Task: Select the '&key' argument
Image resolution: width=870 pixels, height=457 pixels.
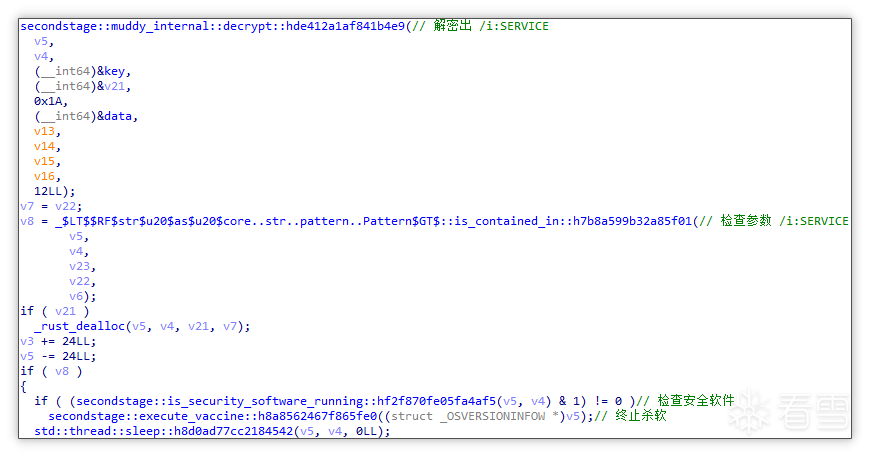Action: pyautogui.click(x=111, y=71)
